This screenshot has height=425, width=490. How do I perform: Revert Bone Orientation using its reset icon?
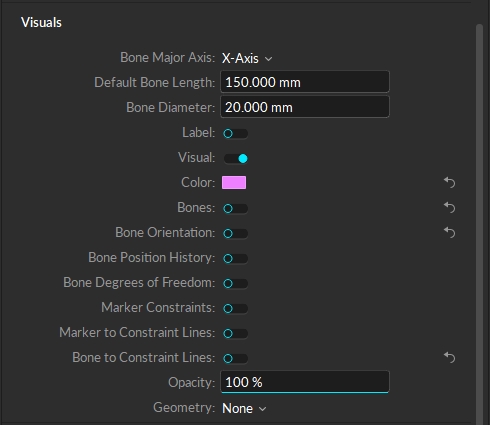point(449,232)
